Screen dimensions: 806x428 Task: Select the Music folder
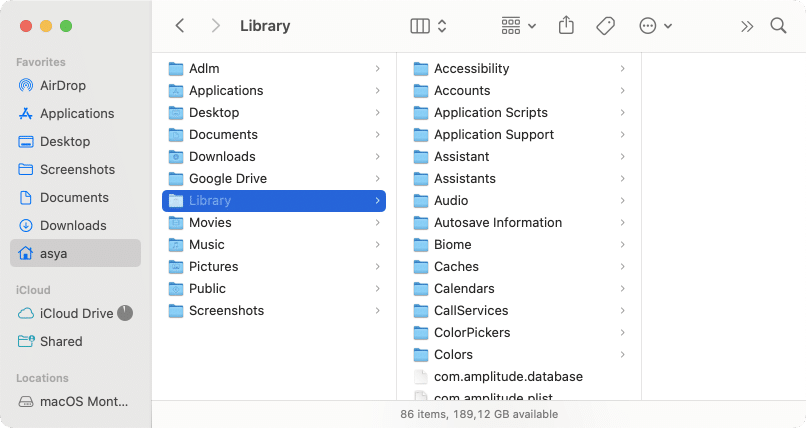point(274,245)
